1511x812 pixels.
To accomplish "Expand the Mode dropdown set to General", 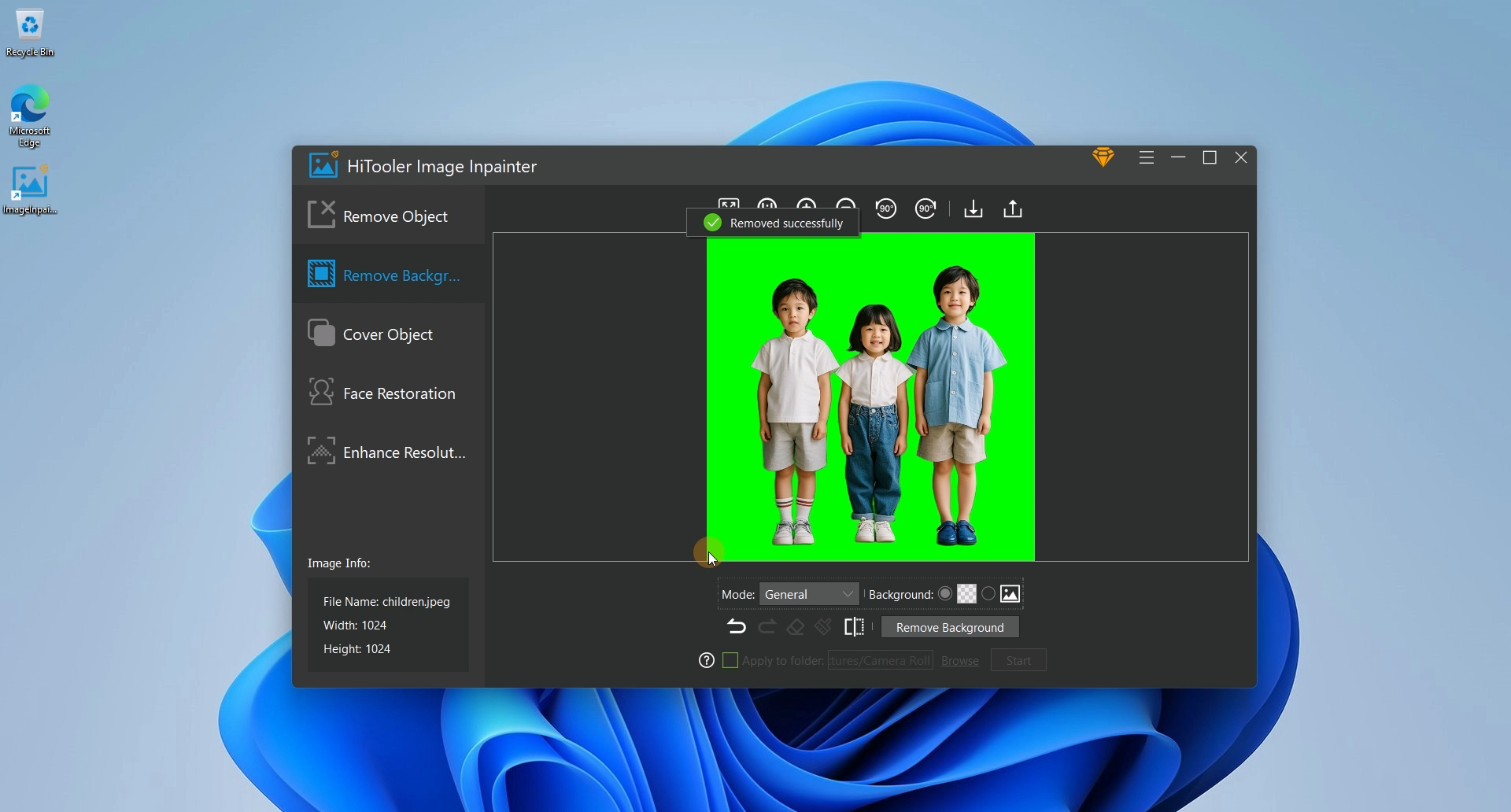I will pos(809,595).
